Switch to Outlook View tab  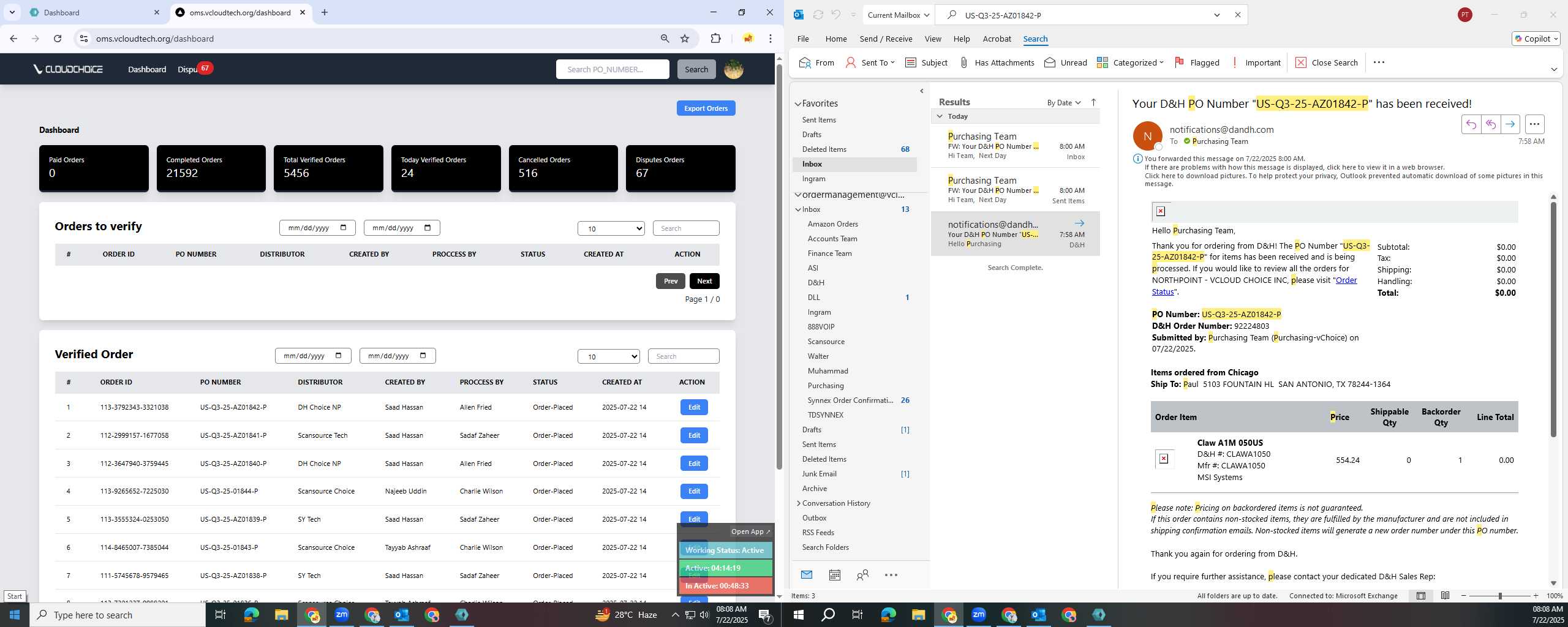tap(933, 39)
